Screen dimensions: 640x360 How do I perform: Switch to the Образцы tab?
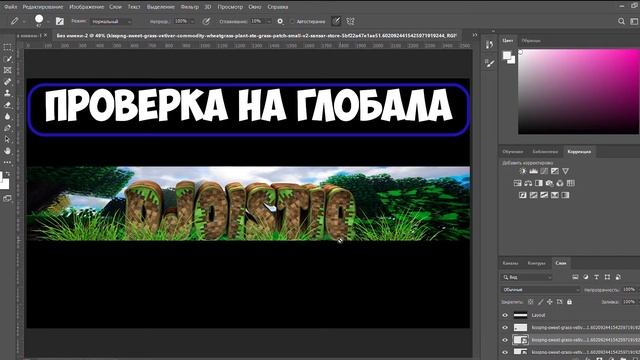[x=531, y=41]
